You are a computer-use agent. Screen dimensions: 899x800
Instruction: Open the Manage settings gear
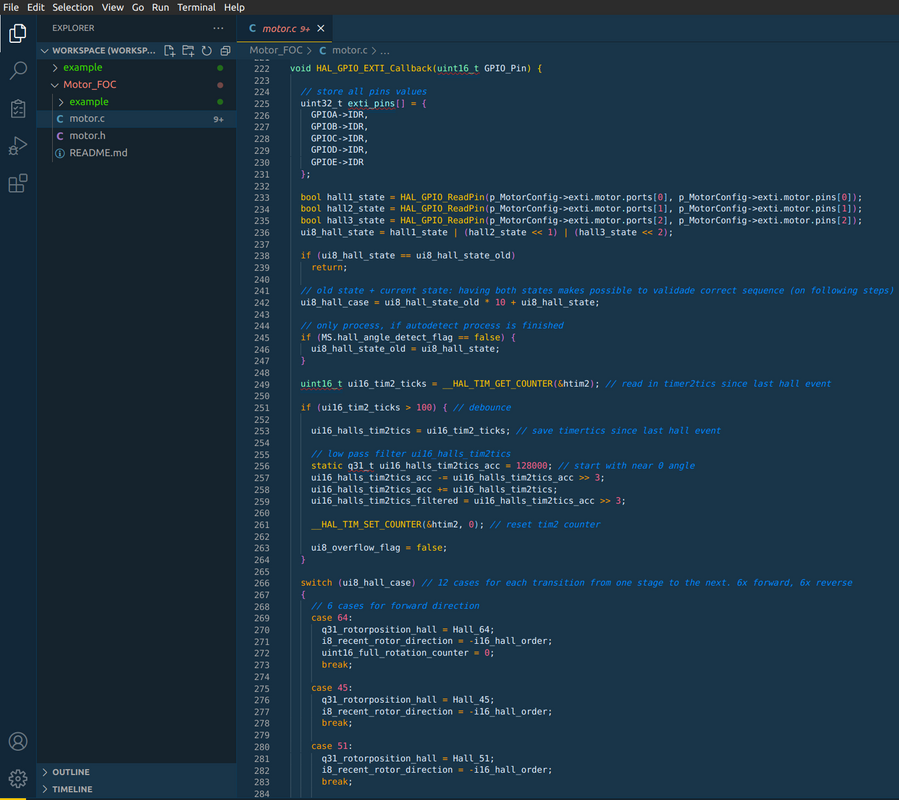[18, 778]
